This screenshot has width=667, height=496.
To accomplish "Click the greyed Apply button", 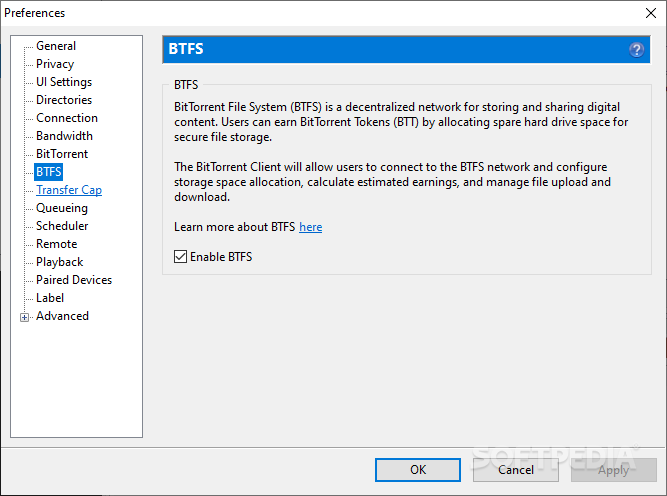I will click(613, 470).
